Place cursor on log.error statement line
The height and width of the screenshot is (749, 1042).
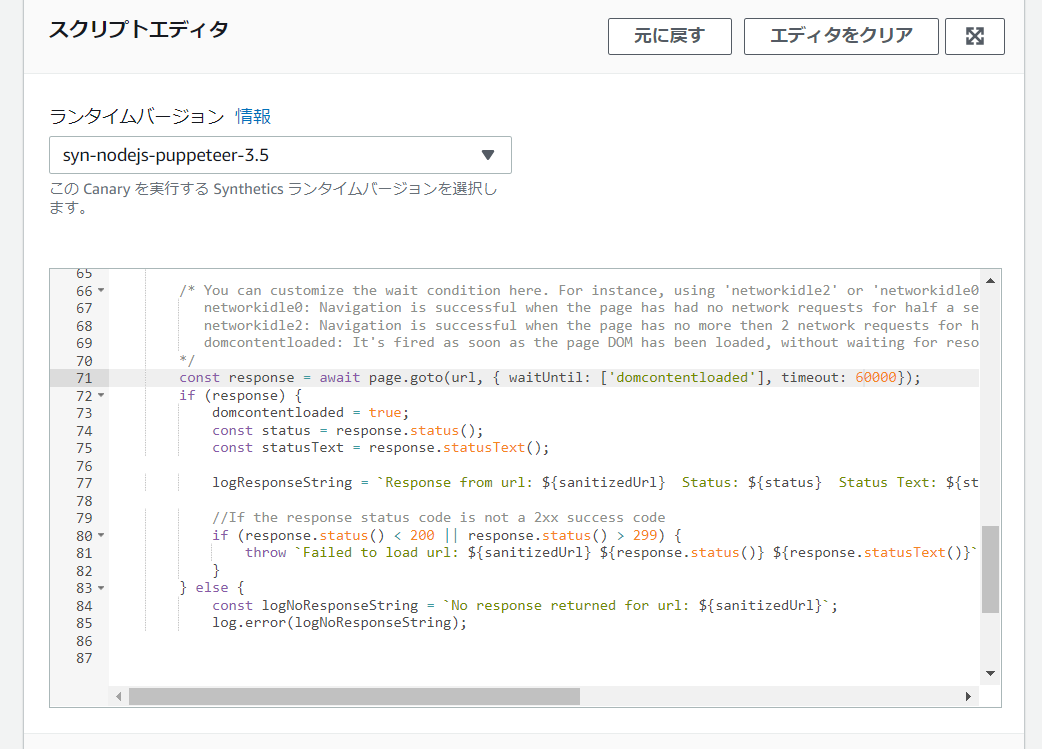pyautogui.click(x=339, y=623)
